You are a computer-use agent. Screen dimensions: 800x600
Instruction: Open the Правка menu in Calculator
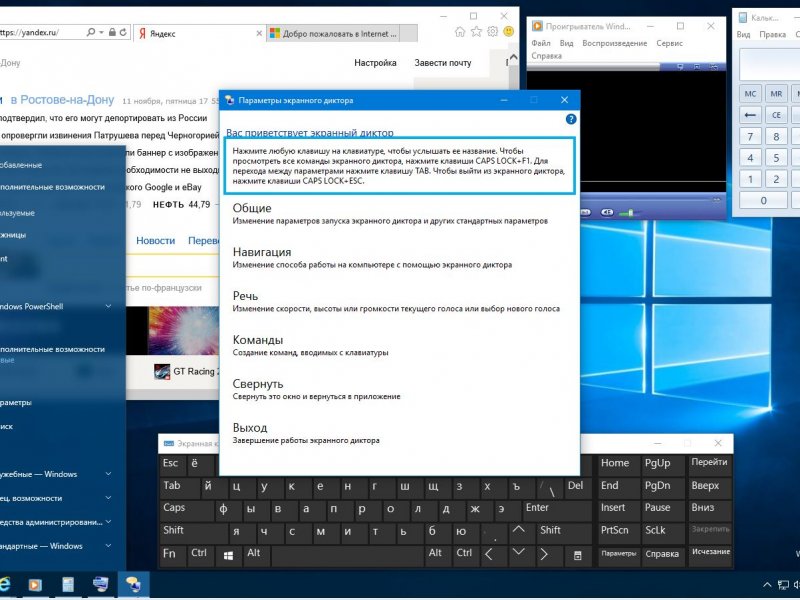click(772, 34)
